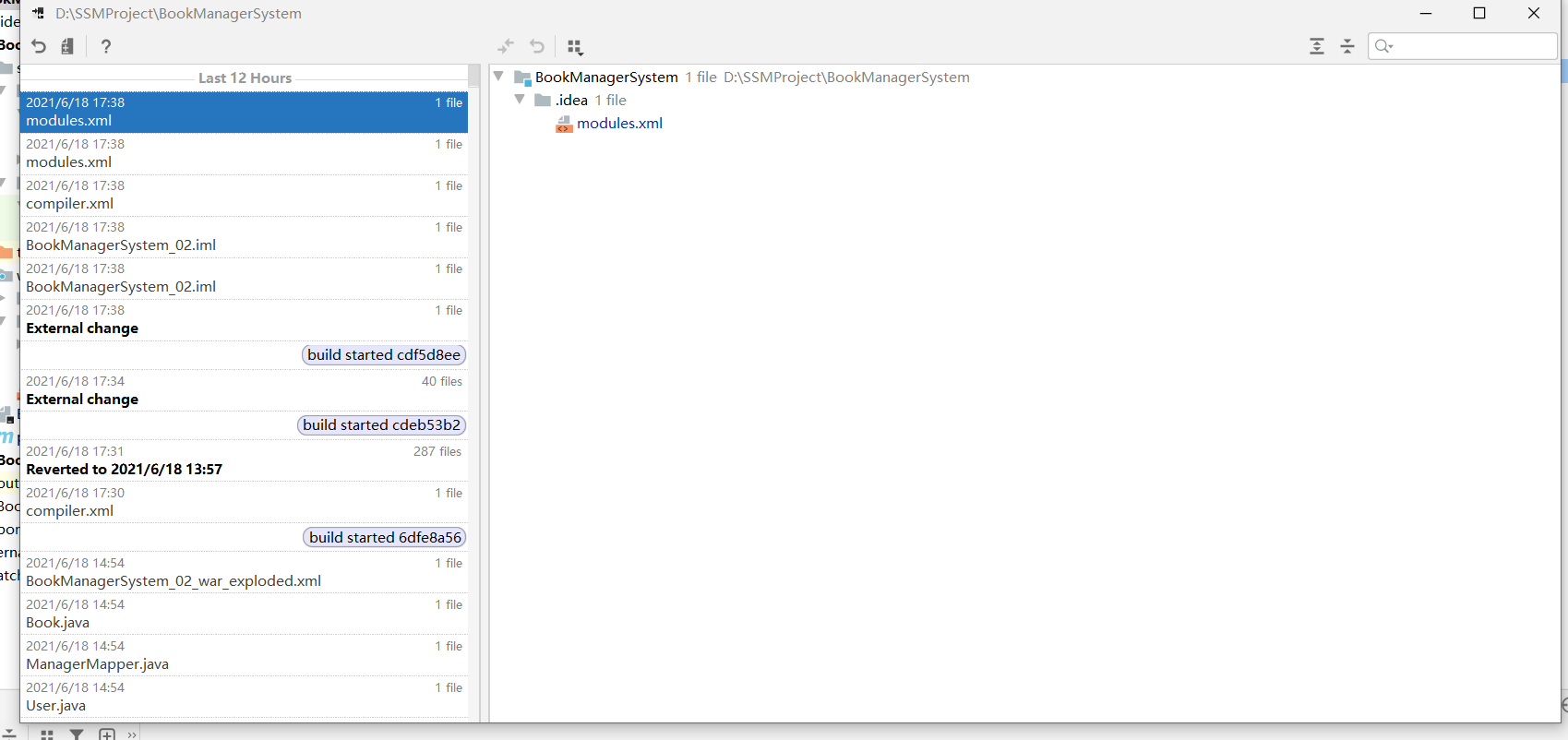Click the path D:\SSMProject\BookManagerSystem in the tree root

pyautogui.click(x=846, y=78)
